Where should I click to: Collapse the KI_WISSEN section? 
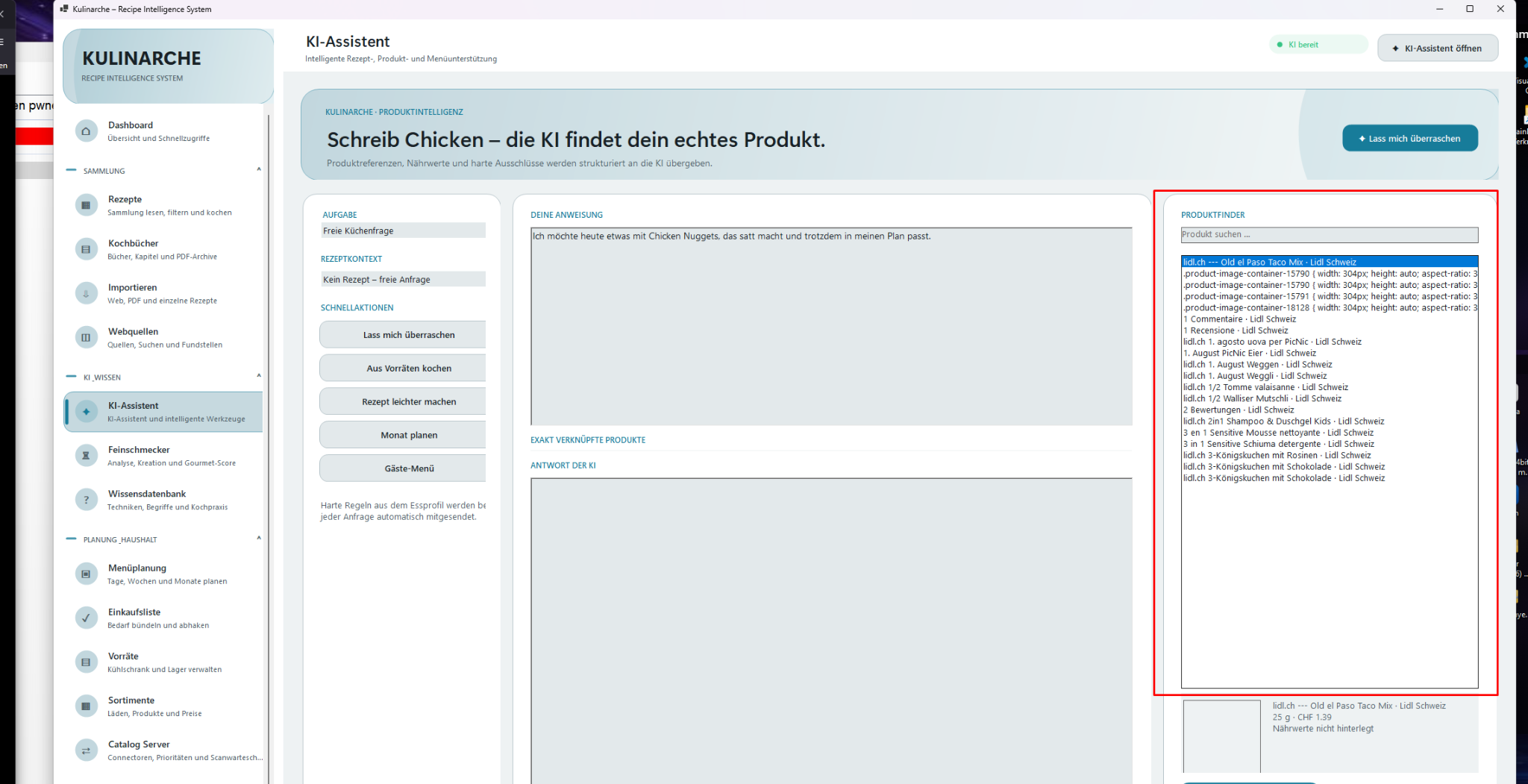pyautogui.click(x=259, y=376)
